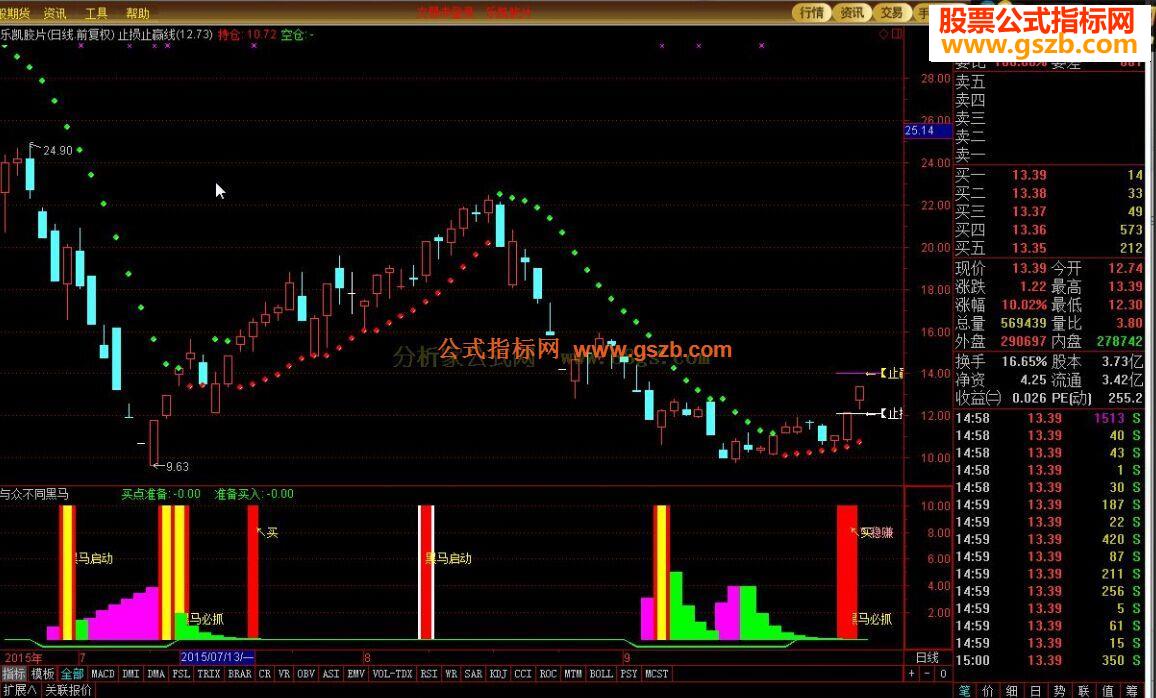The width and height of the screenshot is (1156, 698).
Task: Switch to the VOL-TDX indicator
Action: pyautogui.click(x=392, y=674)
